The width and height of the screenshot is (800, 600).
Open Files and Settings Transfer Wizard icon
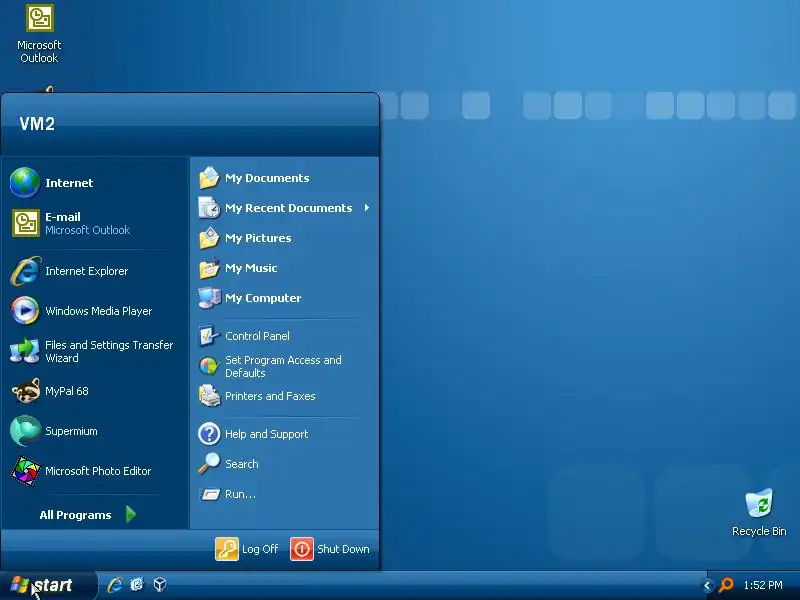click(x=24, y=351)
